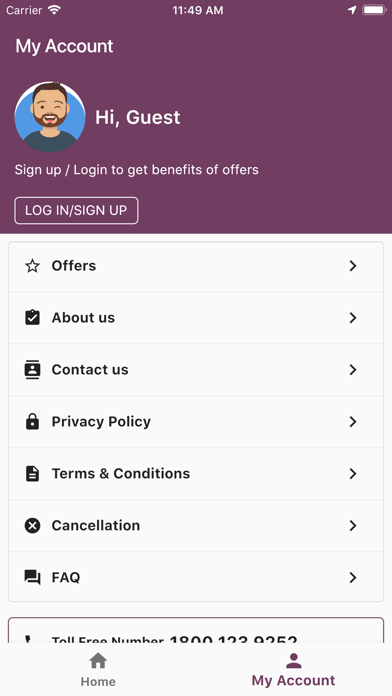Viewport: 392px width, 696px height.
Task: Click the star icon beside Offers
Action: pos(32,266)
